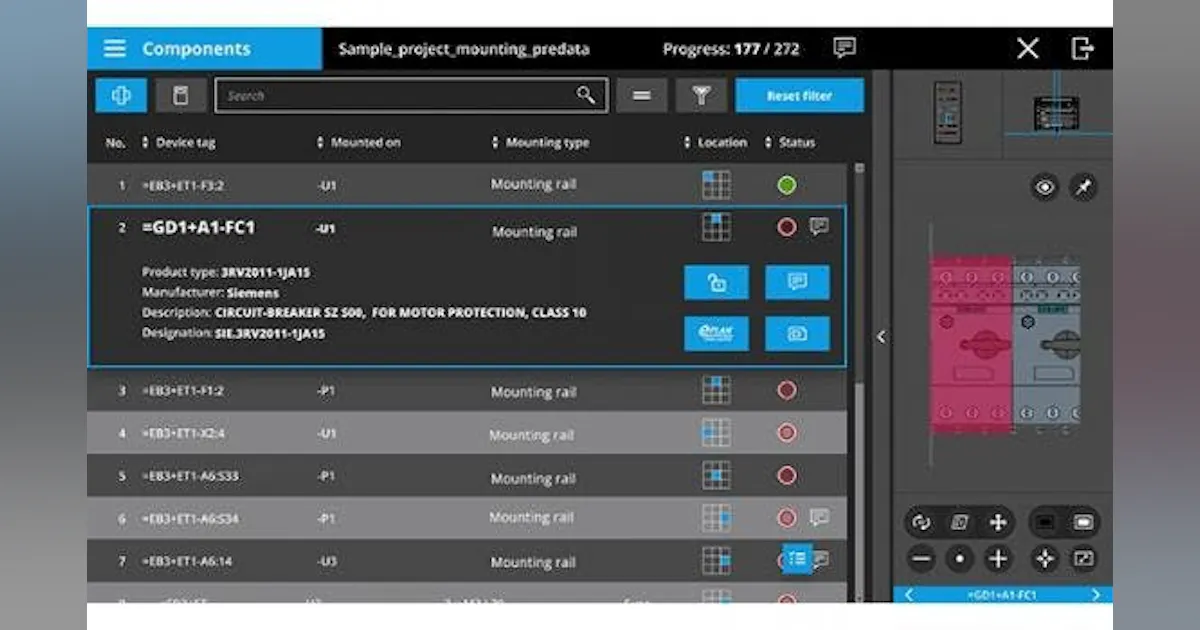Select the mounting components view icon
Screen dimensions: 1200x630
pyautogui.click(x=120, y=95)
